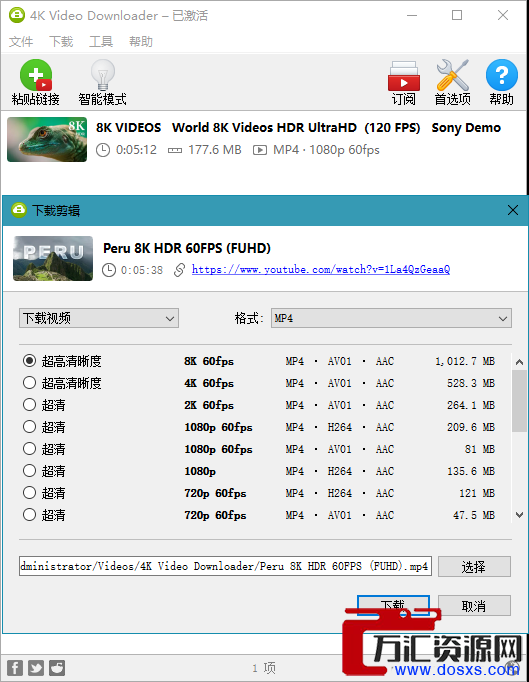Click the Reddit icon in status bar
Viewport: 529px width, 682px height.
57,668
